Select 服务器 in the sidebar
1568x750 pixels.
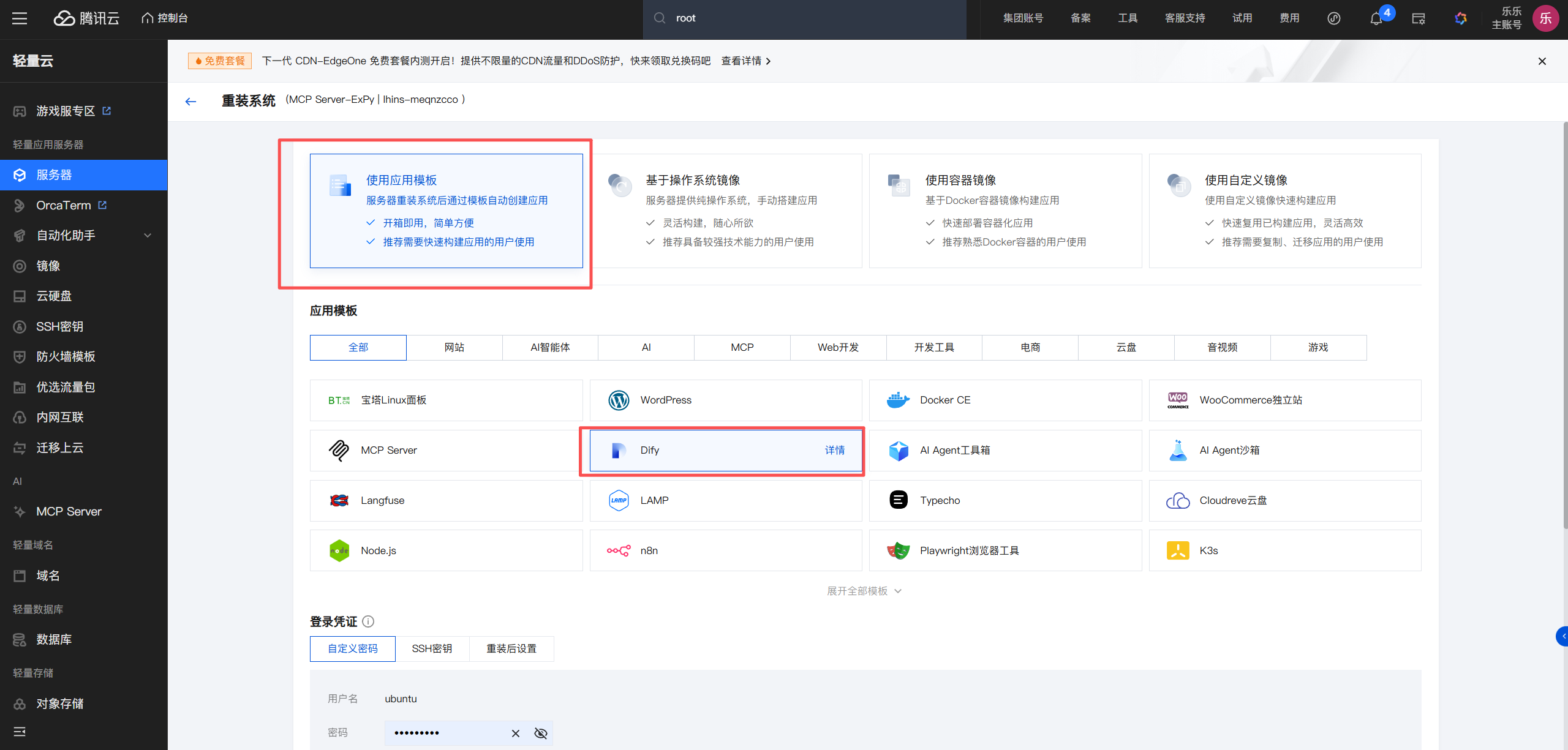[84, 175]
